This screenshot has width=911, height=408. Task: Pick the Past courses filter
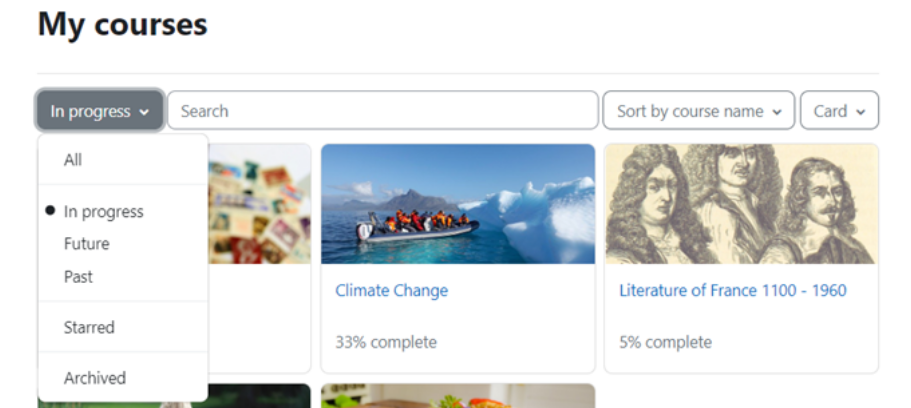click(78, 276)
